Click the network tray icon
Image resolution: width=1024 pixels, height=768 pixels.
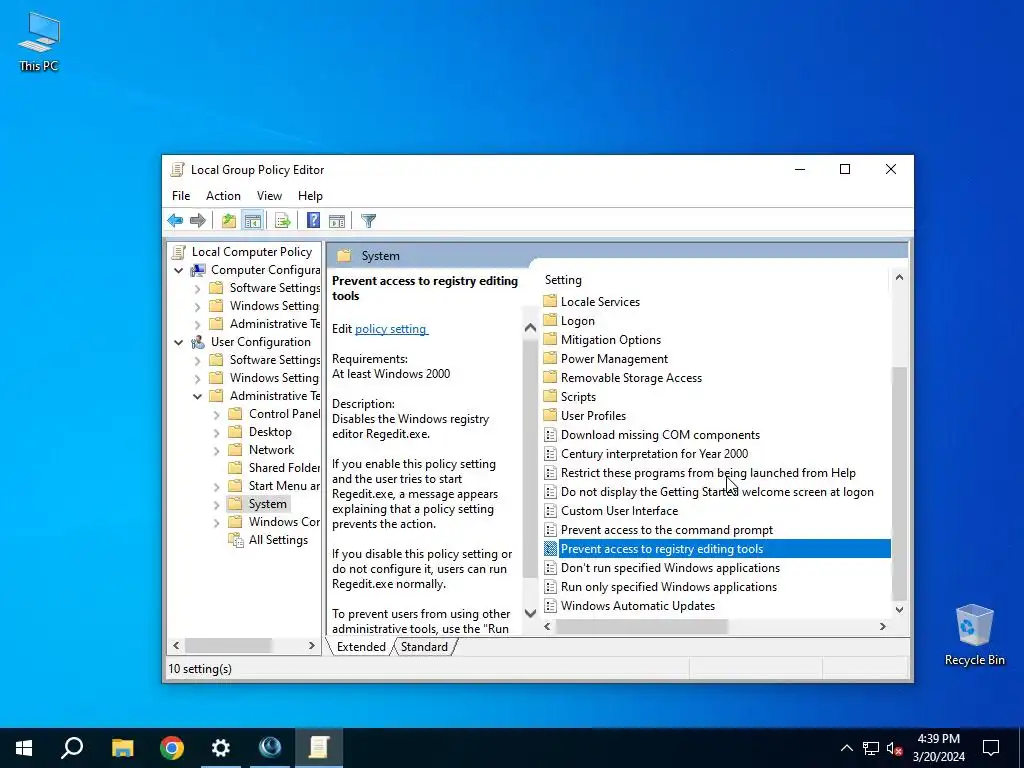pos(871,748)
